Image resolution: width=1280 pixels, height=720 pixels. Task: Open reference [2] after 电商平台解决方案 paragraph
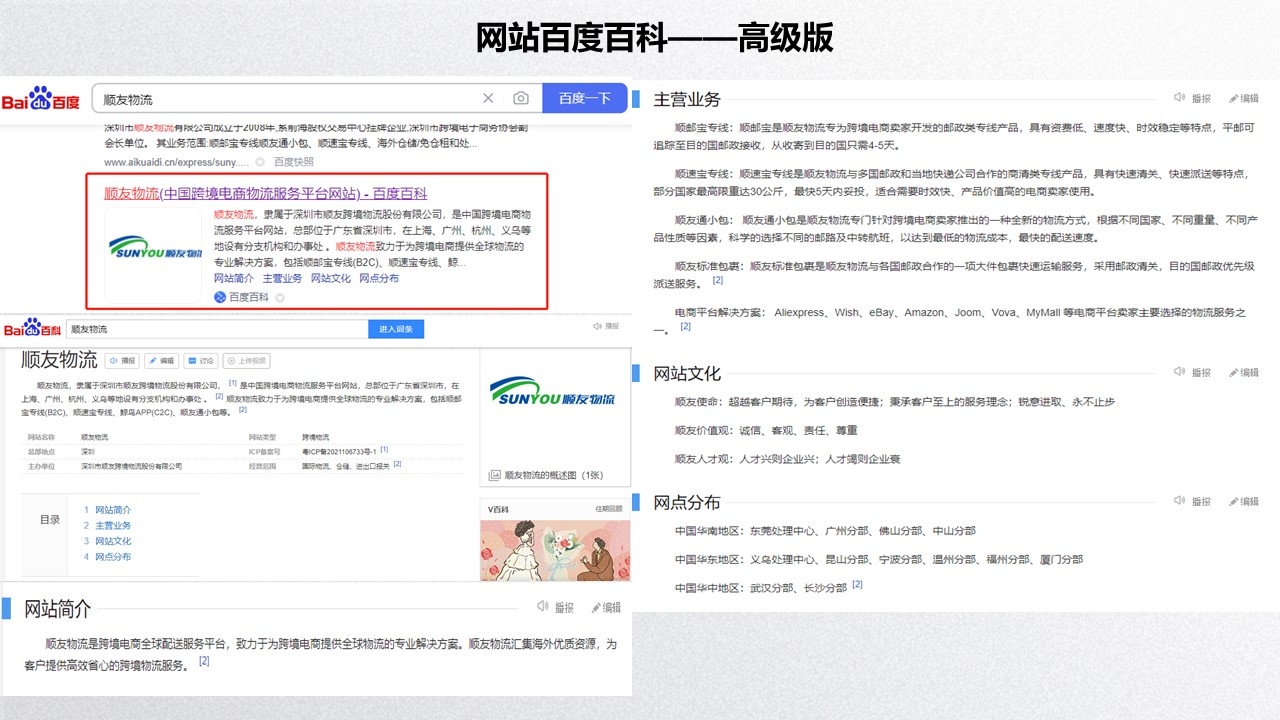[686, 326]
